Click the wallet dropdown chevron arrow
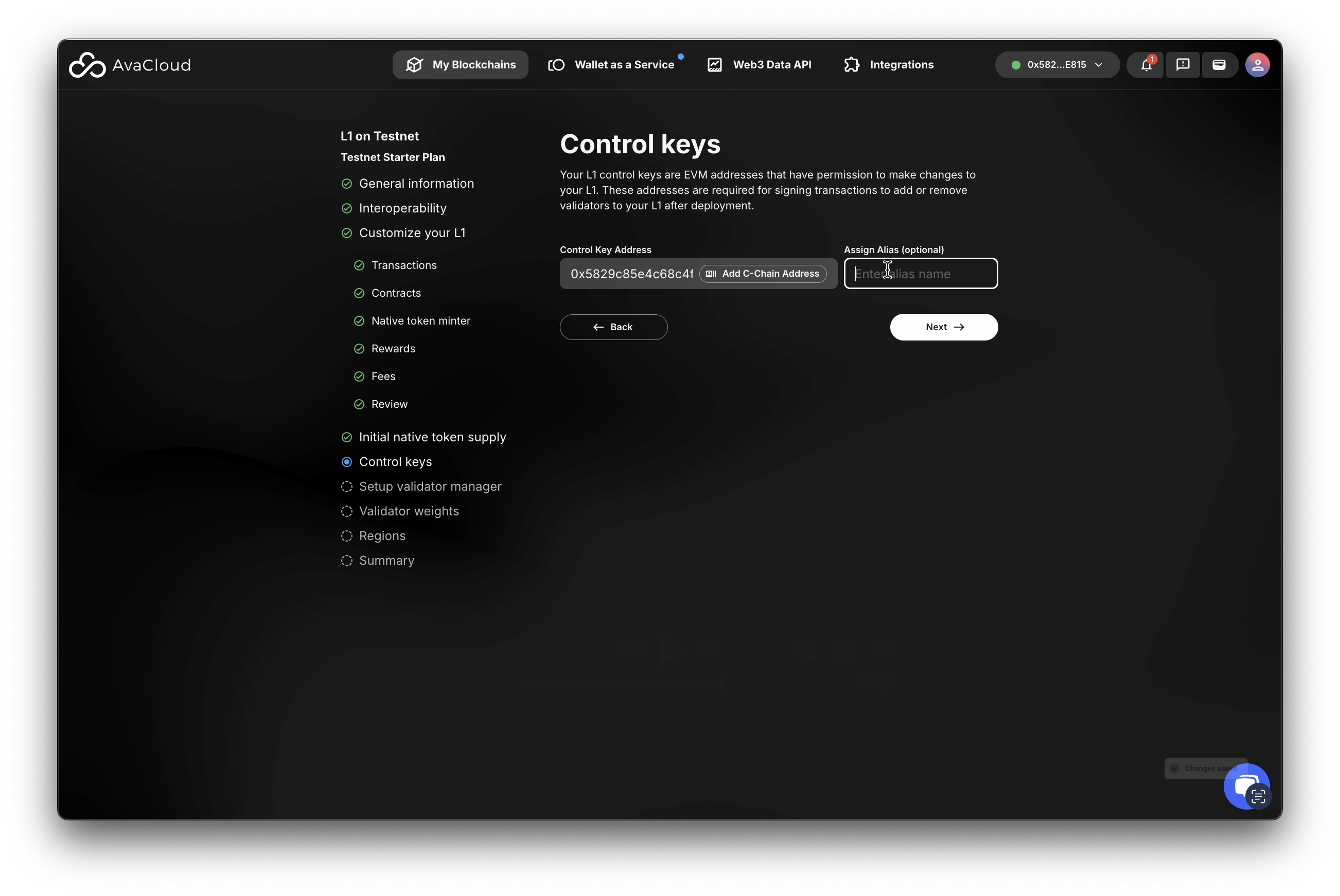 1099,65
